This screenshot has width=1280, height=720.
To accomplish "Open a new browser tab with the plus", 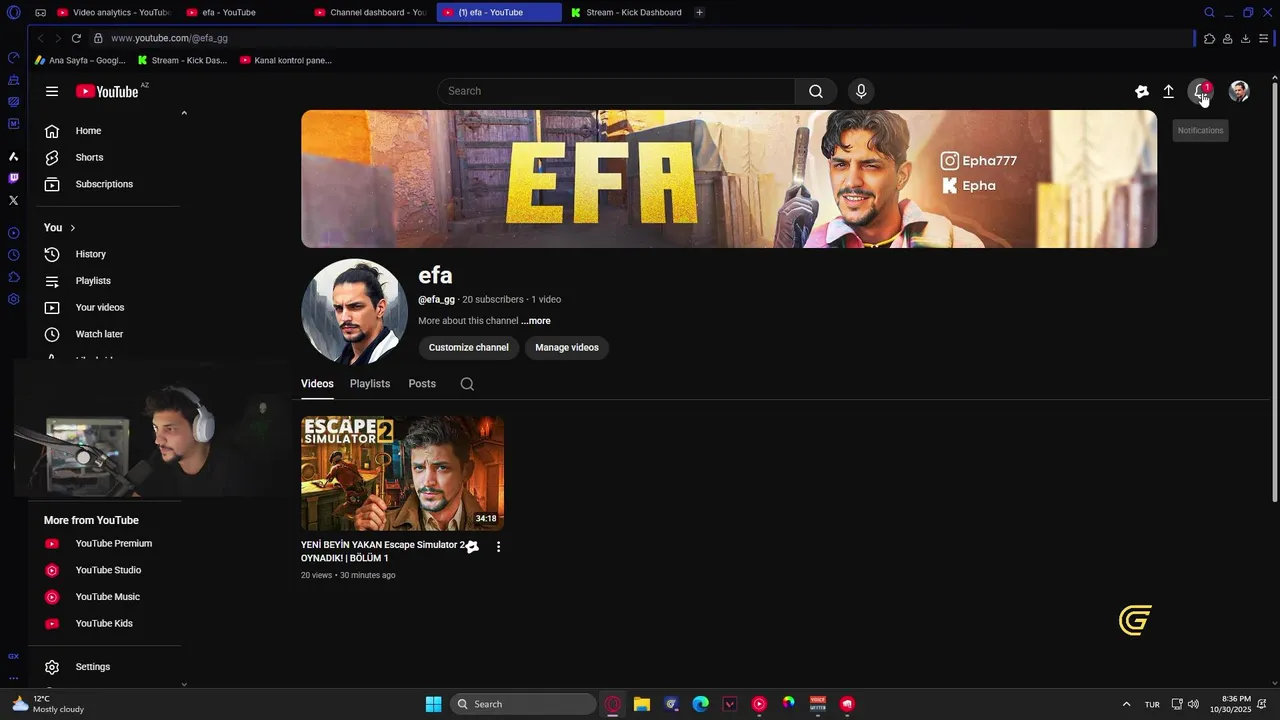I will 699,12.
